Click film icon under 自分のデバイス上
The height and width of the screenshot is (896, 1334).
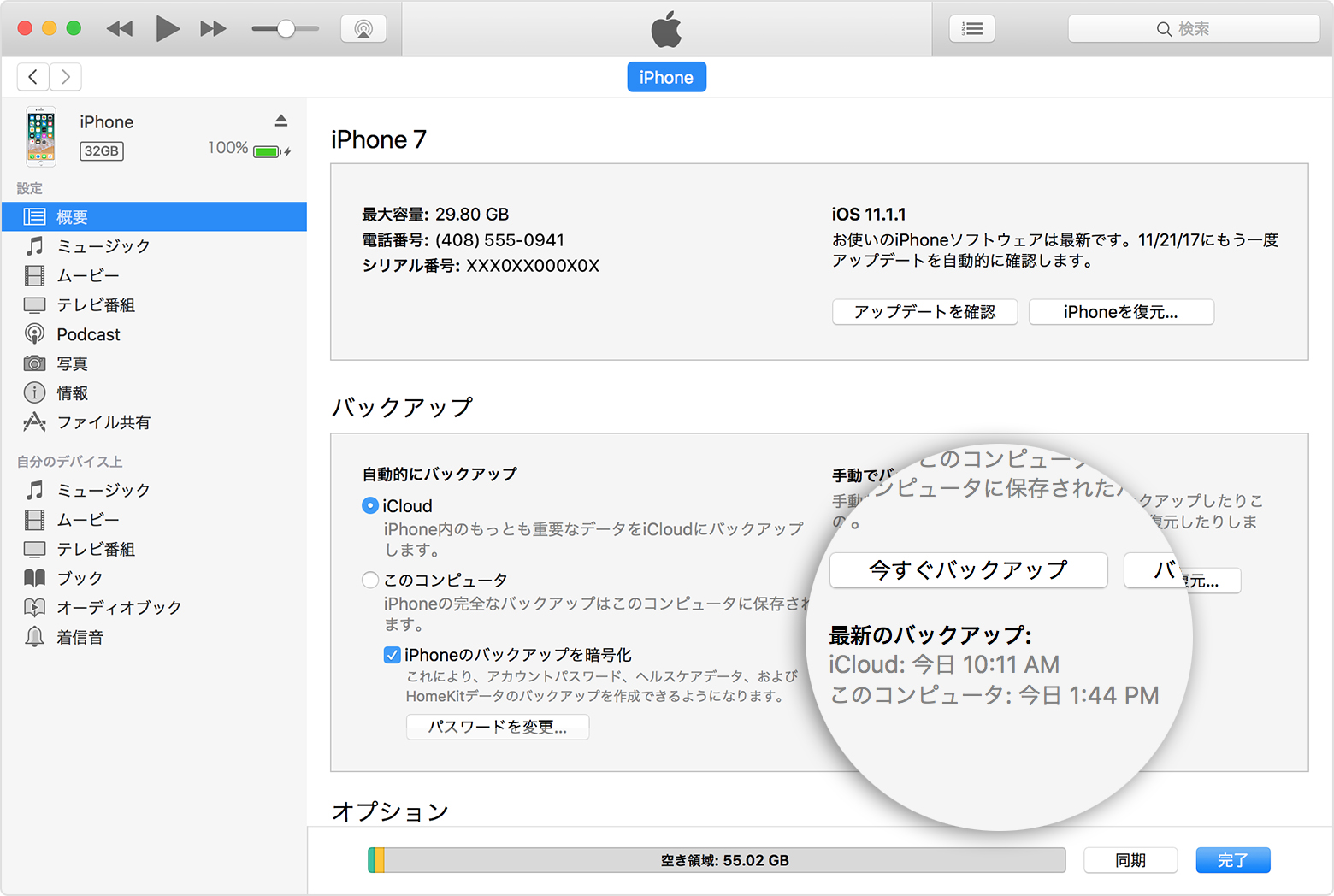coord(34,520)
